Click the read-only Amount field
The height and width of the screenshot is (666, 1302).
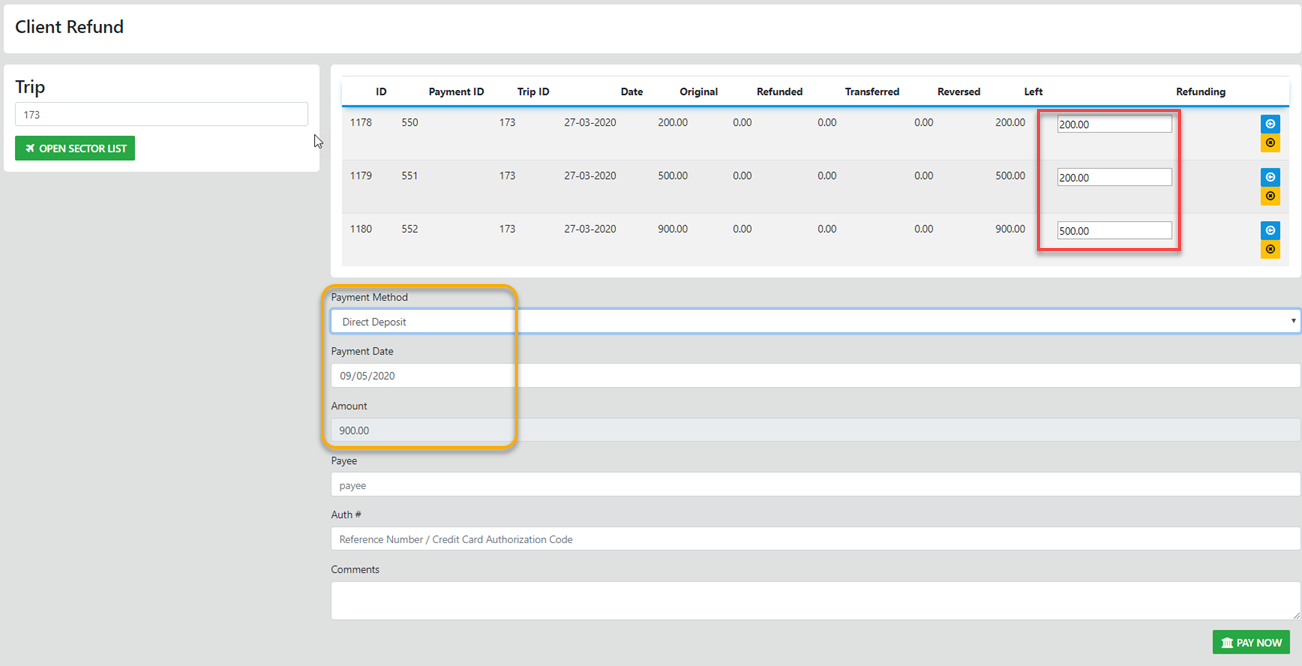tap(814, 430)
